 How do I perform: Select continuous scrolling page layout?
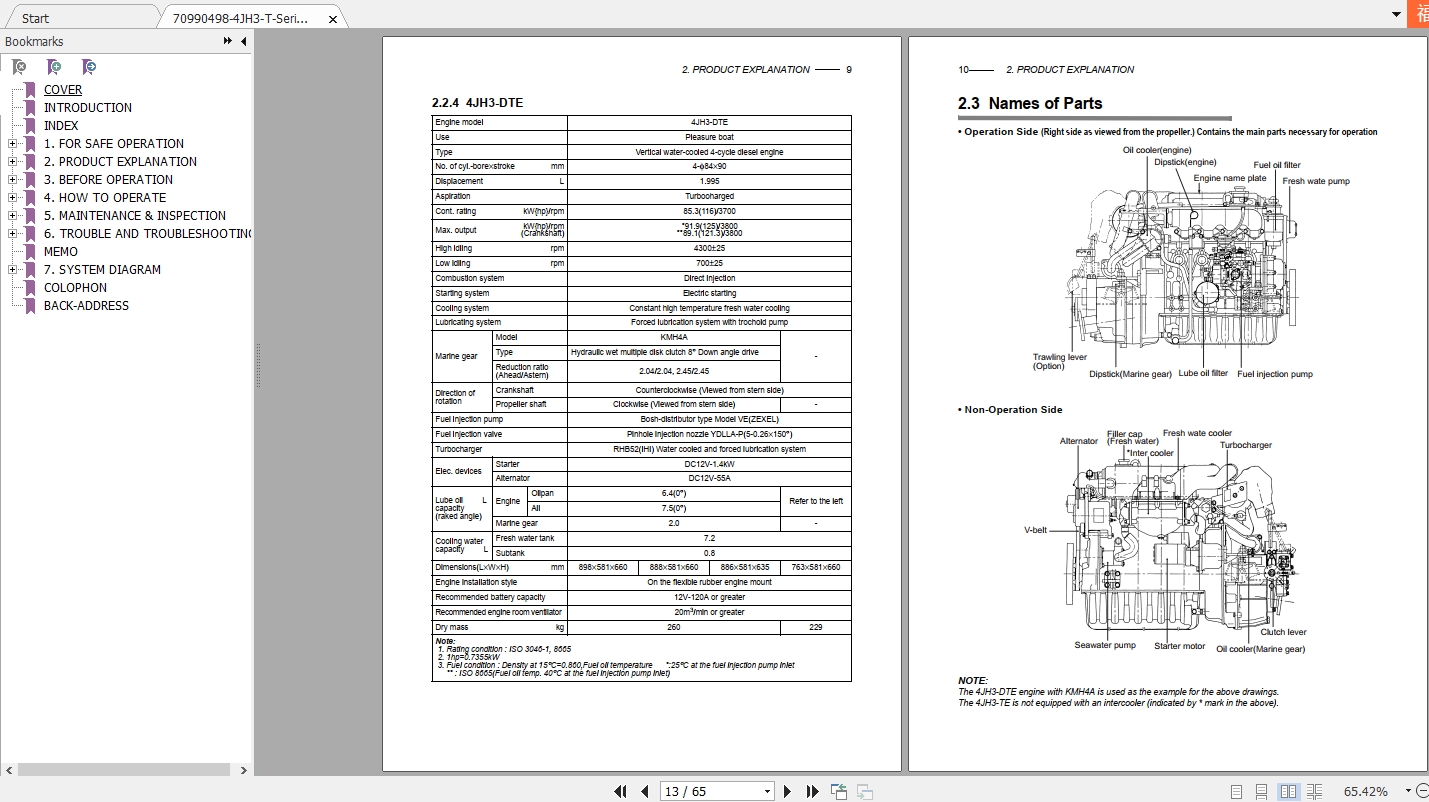[x=1261, y=791]
